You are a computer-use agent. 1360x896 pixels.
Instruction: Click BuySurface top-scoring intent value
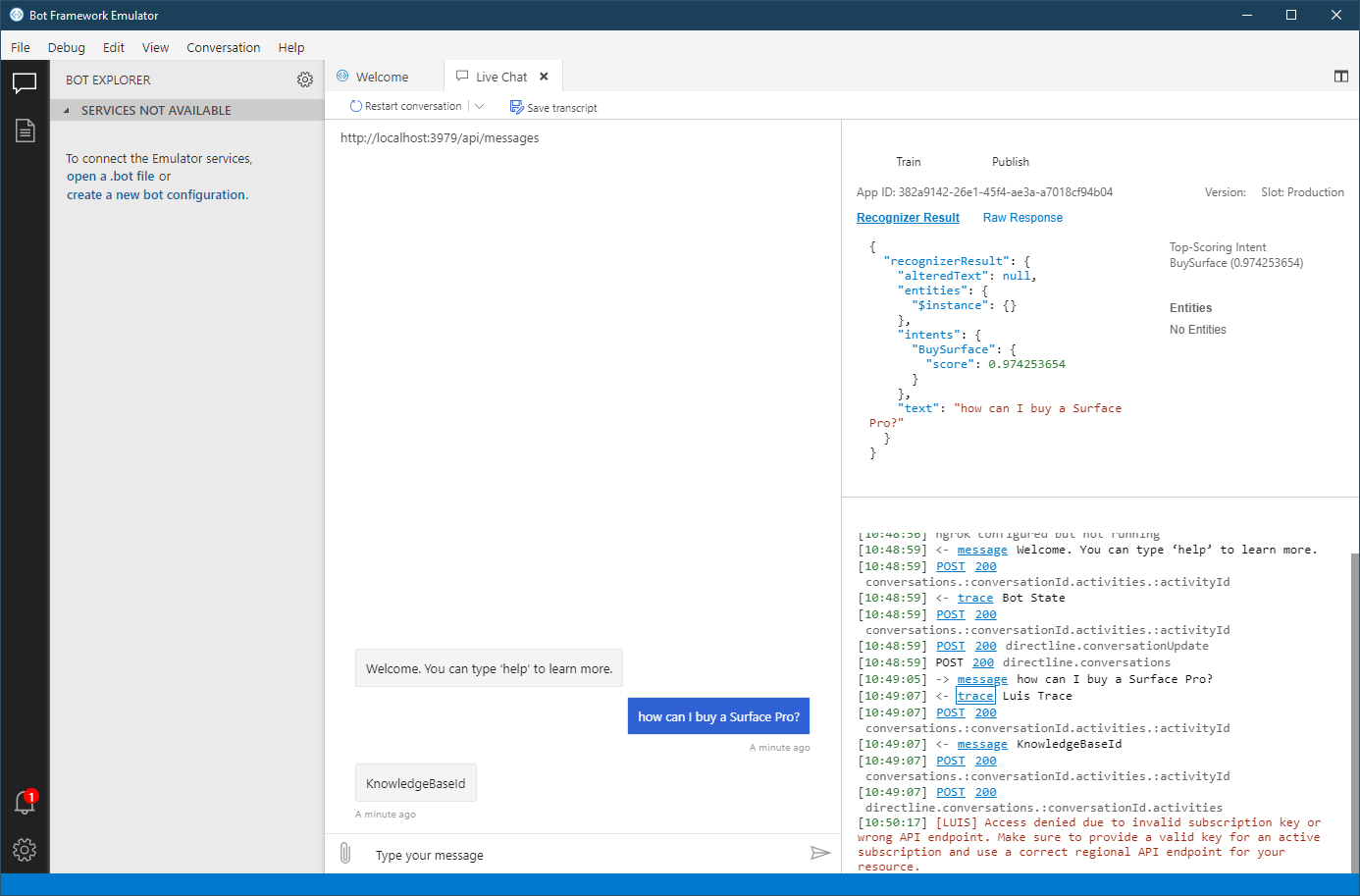point(1236,263)
